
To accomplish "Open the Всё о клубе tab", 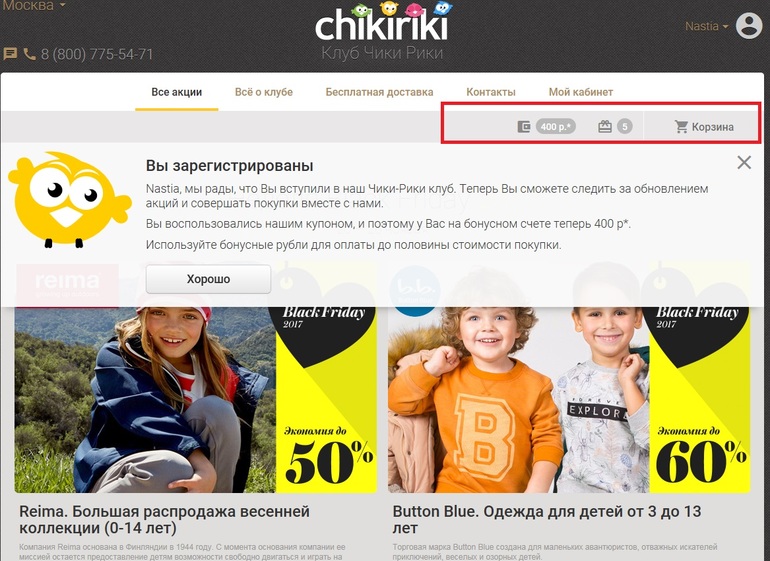I will [x=264, y=92].
